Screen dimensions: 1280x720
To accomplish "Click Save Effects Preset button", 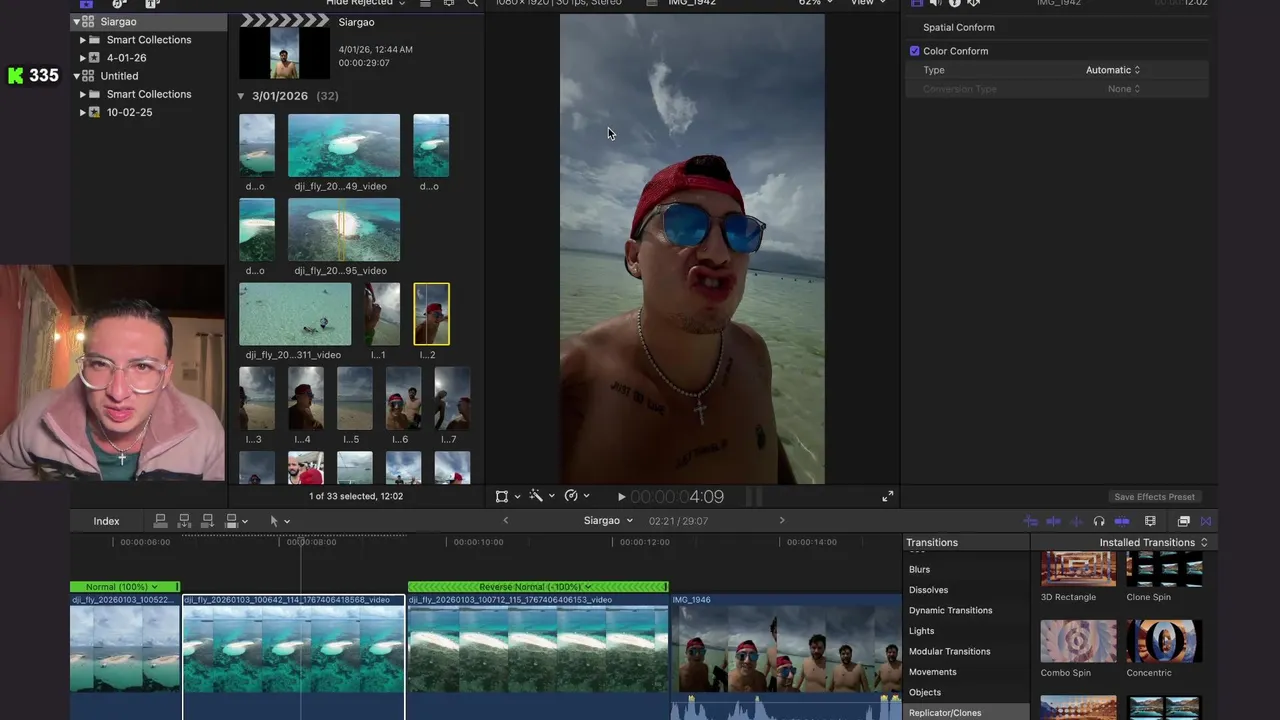I will [x=1154, y=497].
